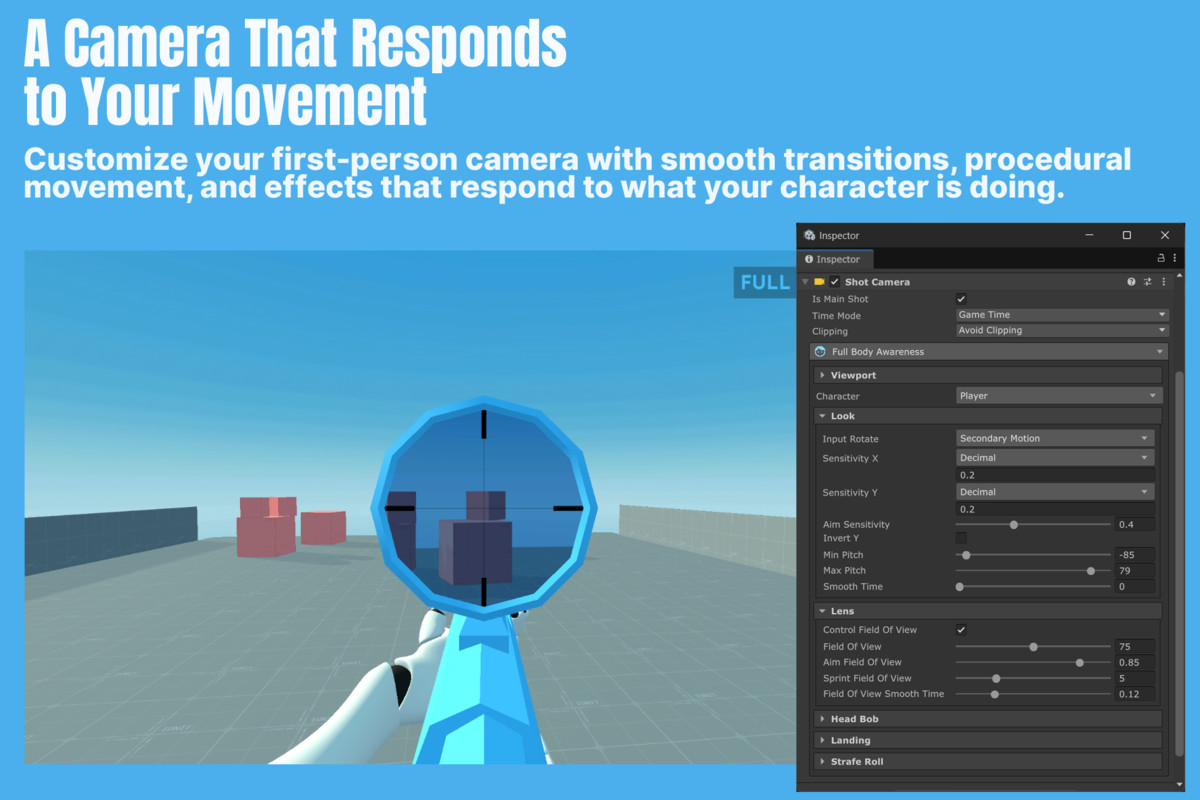Viewport: 1200px width, 800px height.
Task: Click the Sprint Field Of View slider
Action: [x=1033, y=678]
